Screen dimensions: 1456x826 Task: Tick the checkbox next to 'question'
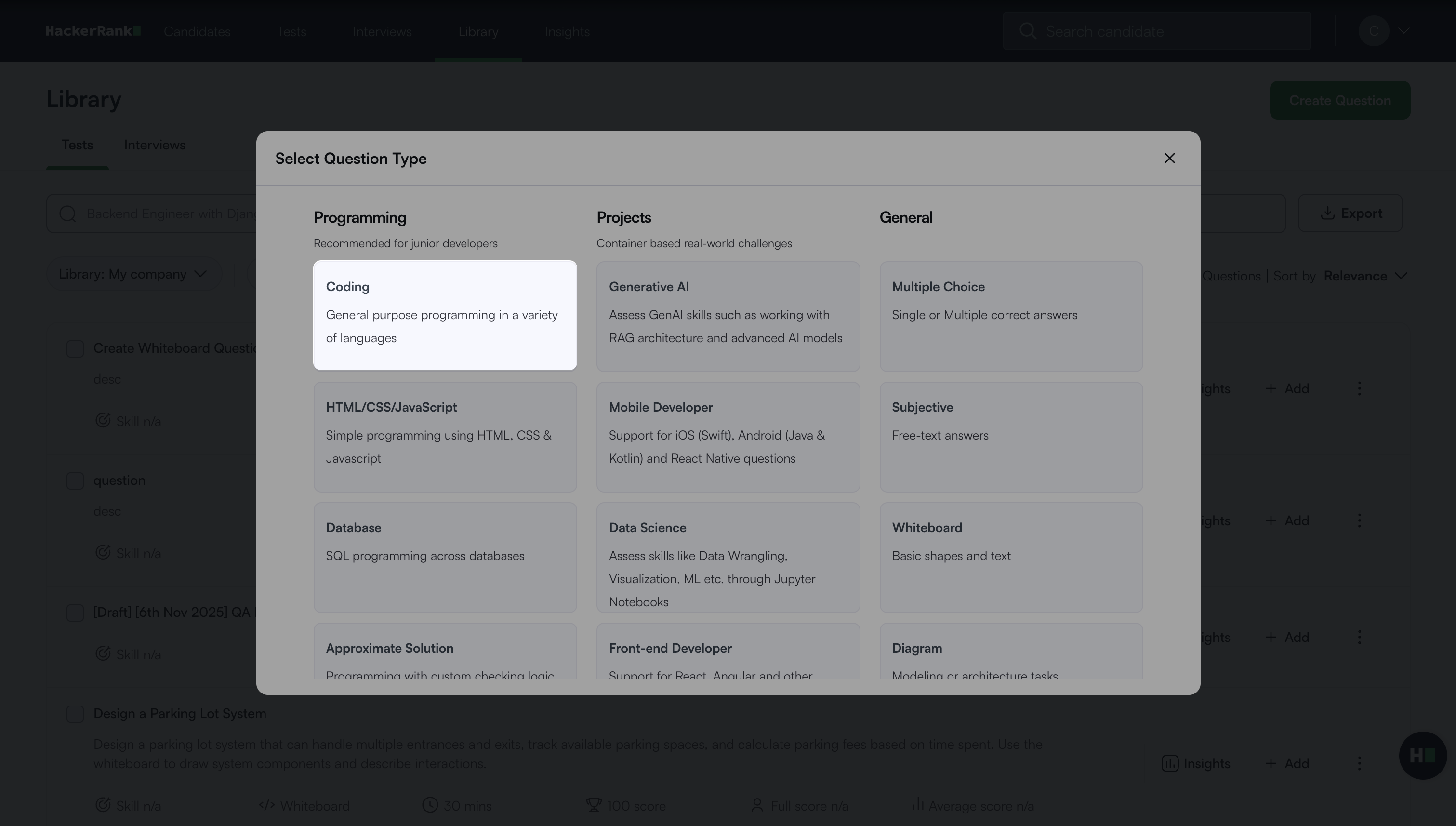click(x=75, y=480)
